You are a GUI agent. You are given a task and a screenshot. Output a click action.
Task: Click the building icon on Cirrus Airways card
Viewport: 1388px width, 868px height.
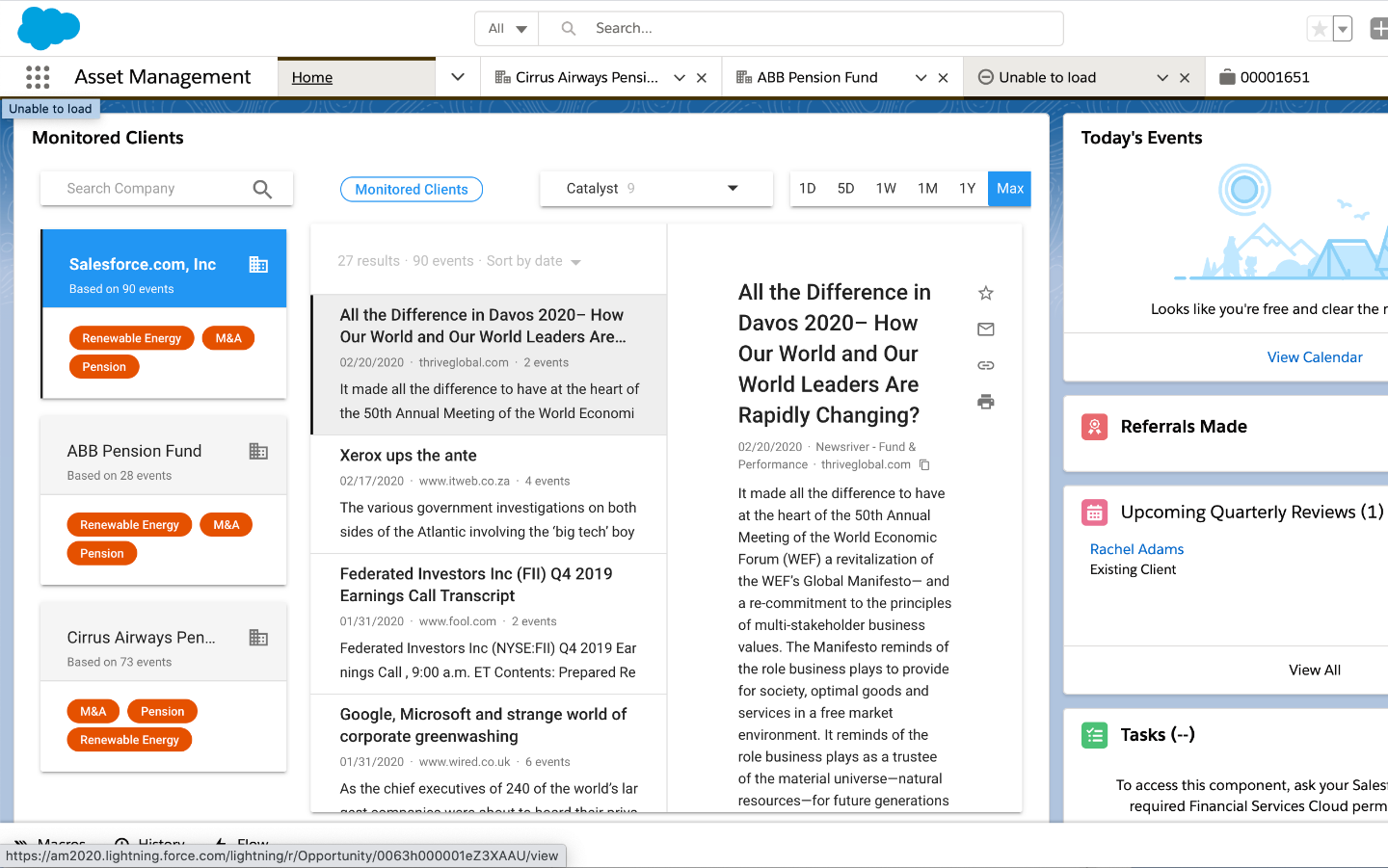258,638
